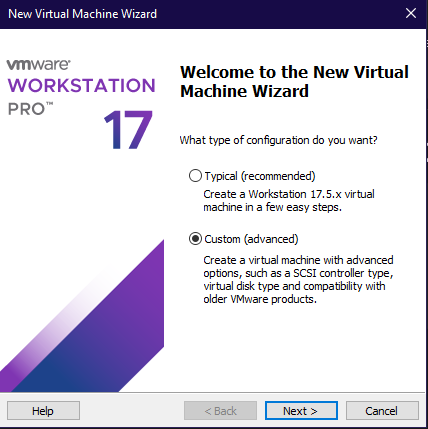Click the Typical (recommended) label text
Image resolution: width=428 pixels, height=429 pixels.
[260, 176]
